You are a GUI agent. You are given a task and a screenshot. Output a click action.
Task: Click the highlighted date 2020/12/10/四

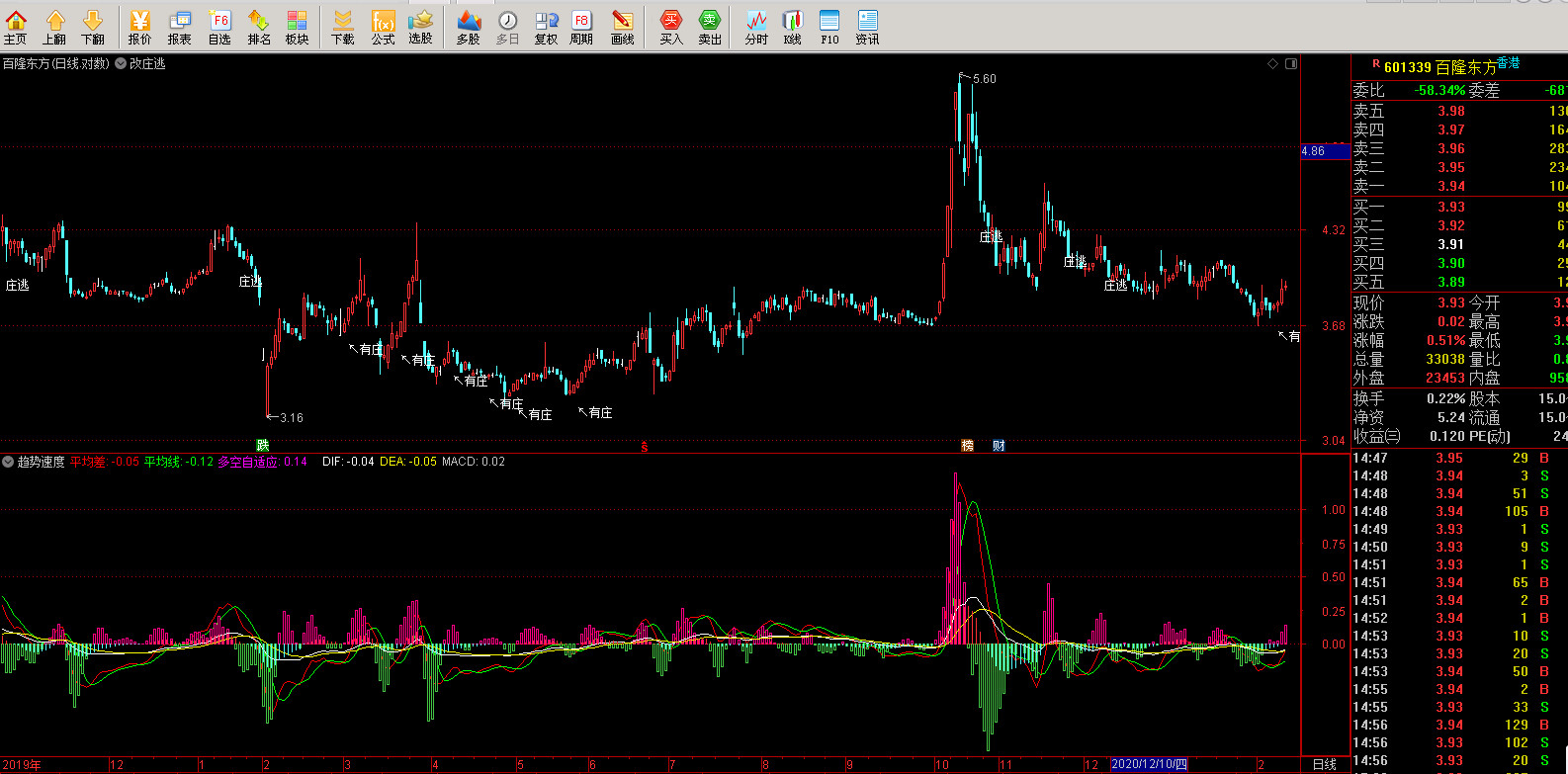[1150, 764]
